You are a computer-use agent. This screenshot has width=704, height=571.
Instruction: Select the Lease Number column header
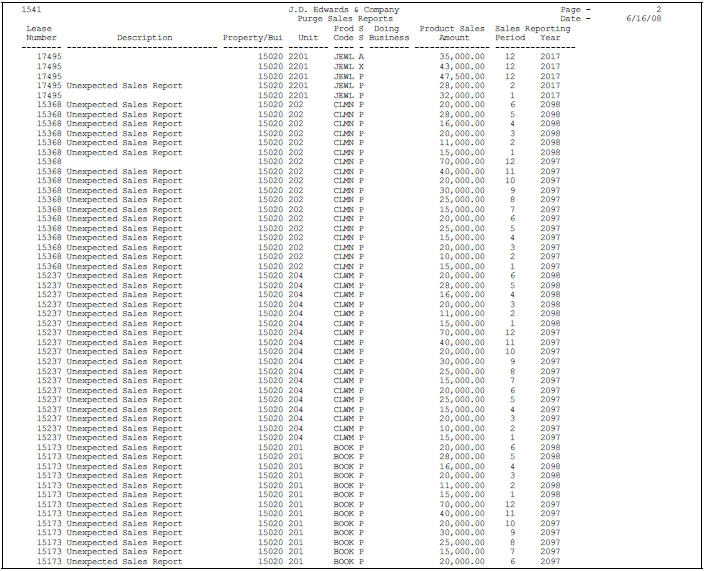(x=41, y=33)
